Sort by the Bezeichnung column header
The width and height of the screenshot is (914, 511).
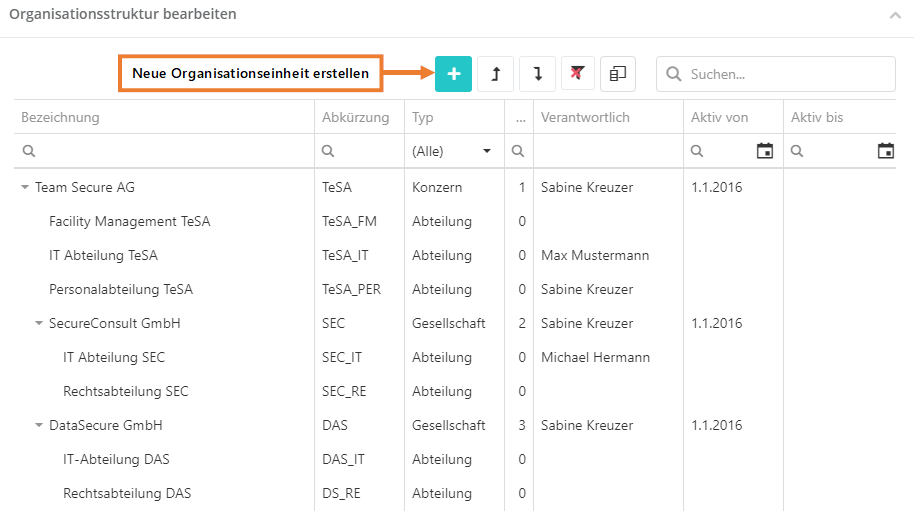[61, 117]
